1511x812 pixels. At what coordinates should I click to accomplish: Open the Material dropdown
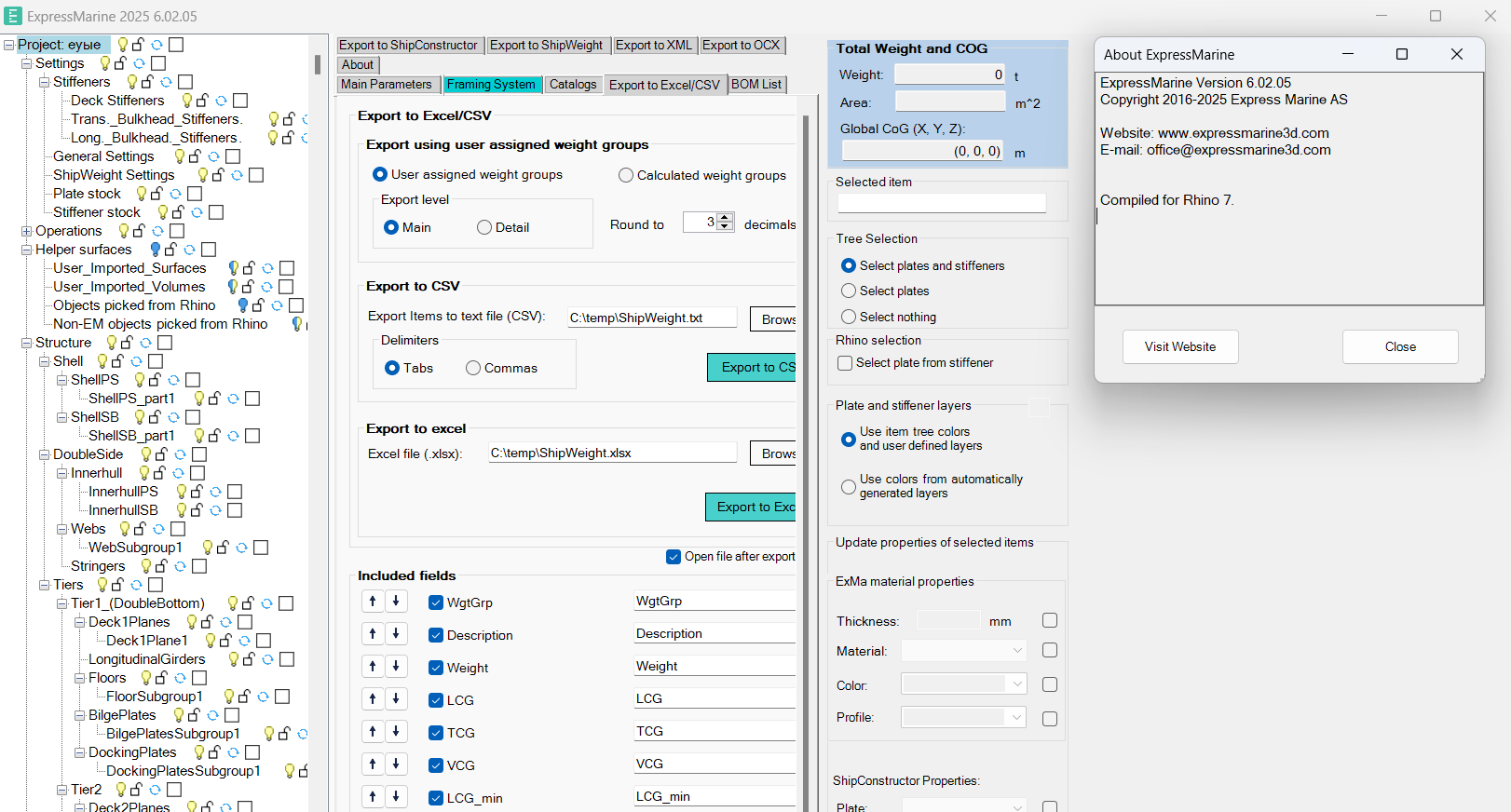click(x=1017, y=651)
